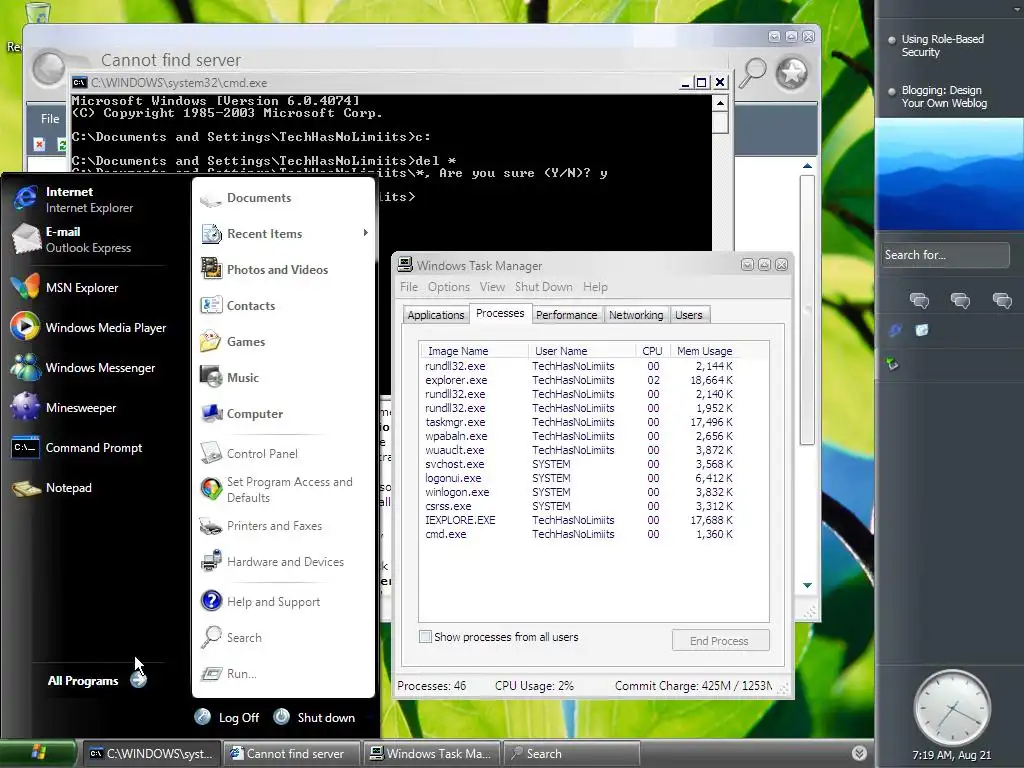Open Computer from Start menu

point(241,413)
